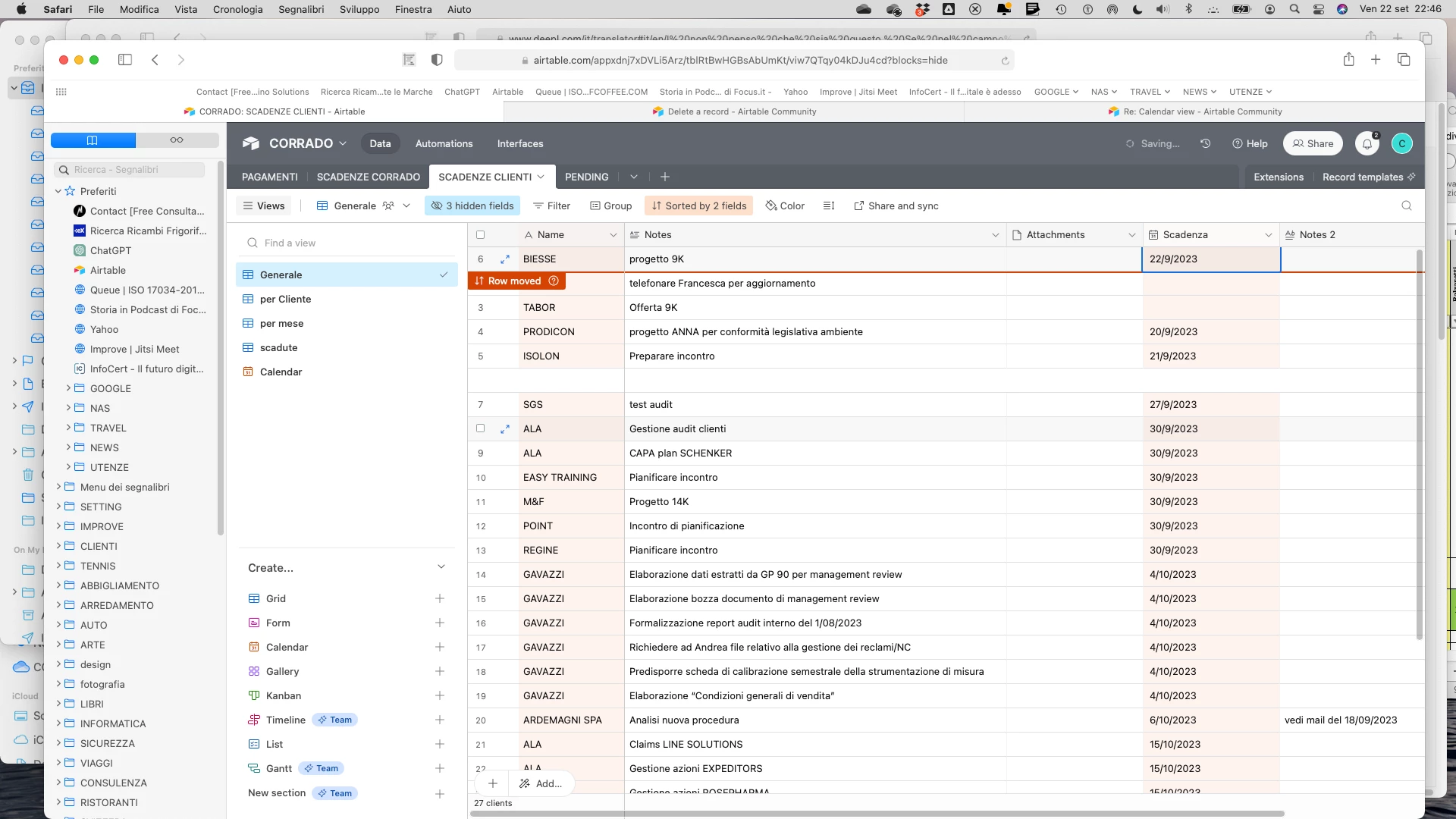The width and height of the screenshot is (1456, 819).
Task: Check the ALA Gestione audit row checkbox
Action: tap(480, 428)
